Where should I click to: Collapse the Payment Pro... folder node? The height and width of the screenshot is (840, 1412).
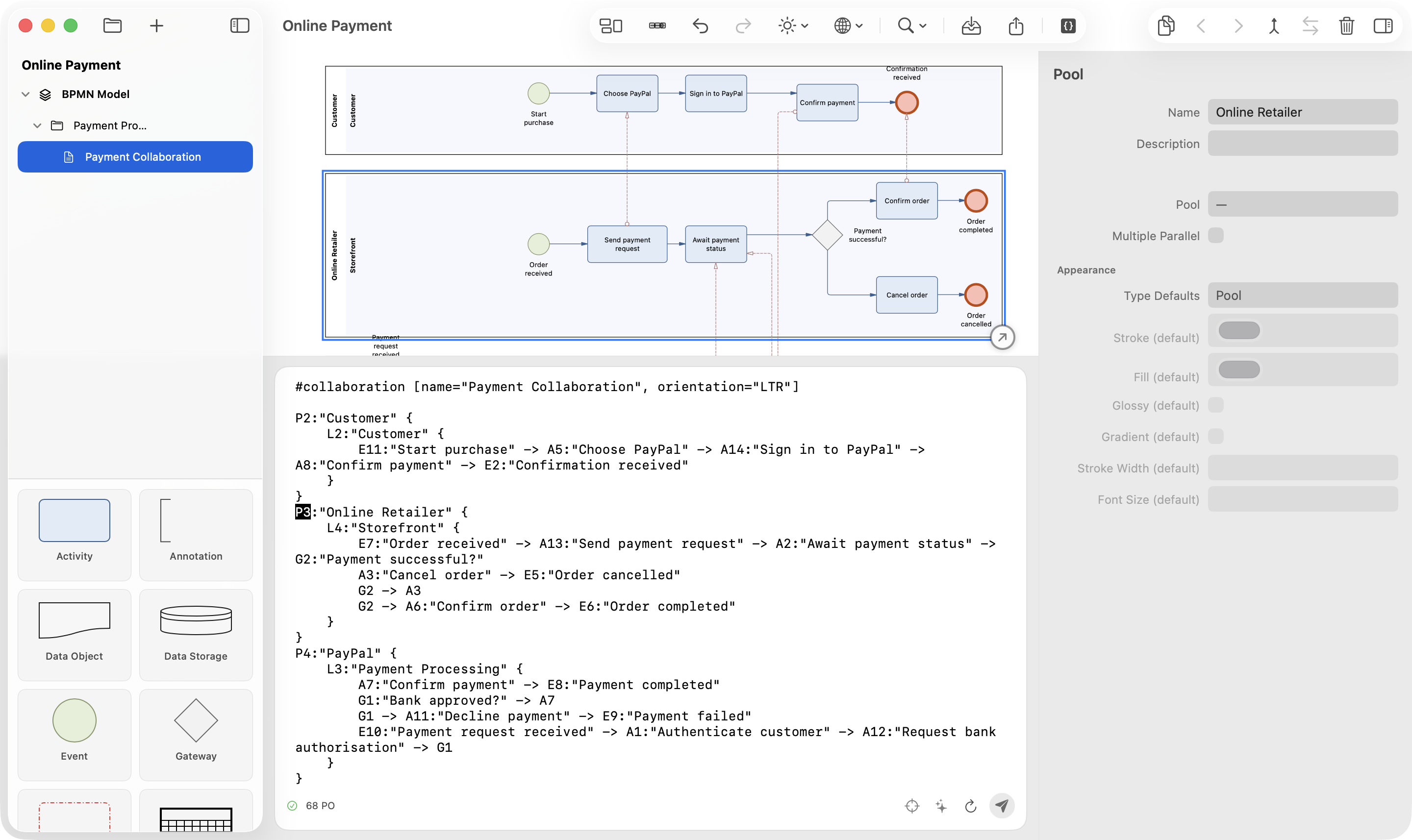(37, 125)
